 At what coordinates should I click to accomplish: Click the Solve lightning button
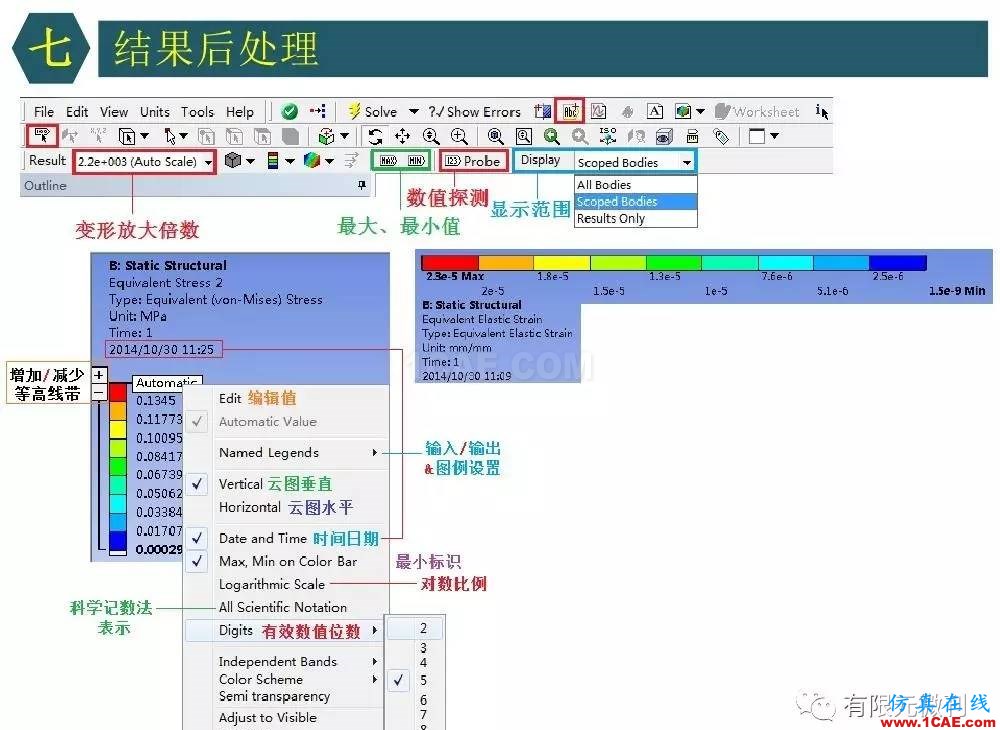tap(372, 112)
